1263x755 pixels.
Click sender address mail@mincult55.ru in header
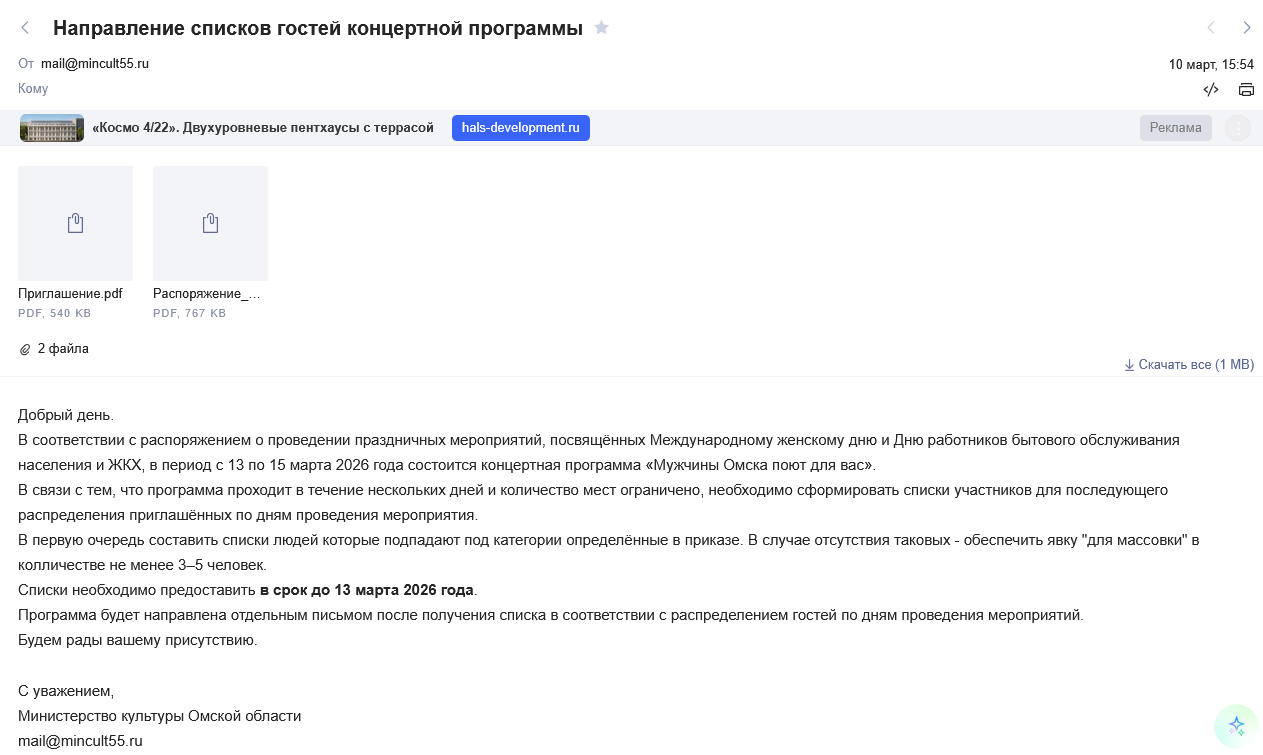tap(95, 63)
